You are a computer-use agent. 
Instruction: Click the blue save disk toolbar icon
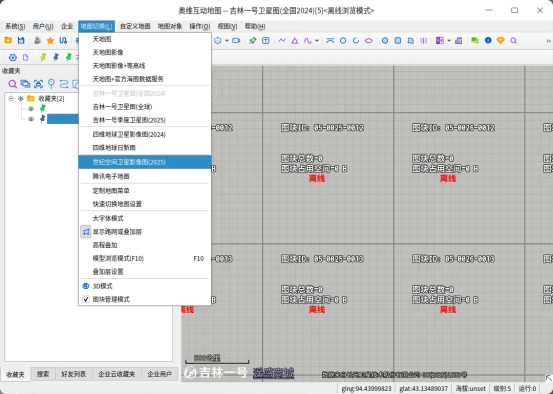coord(21,41)
